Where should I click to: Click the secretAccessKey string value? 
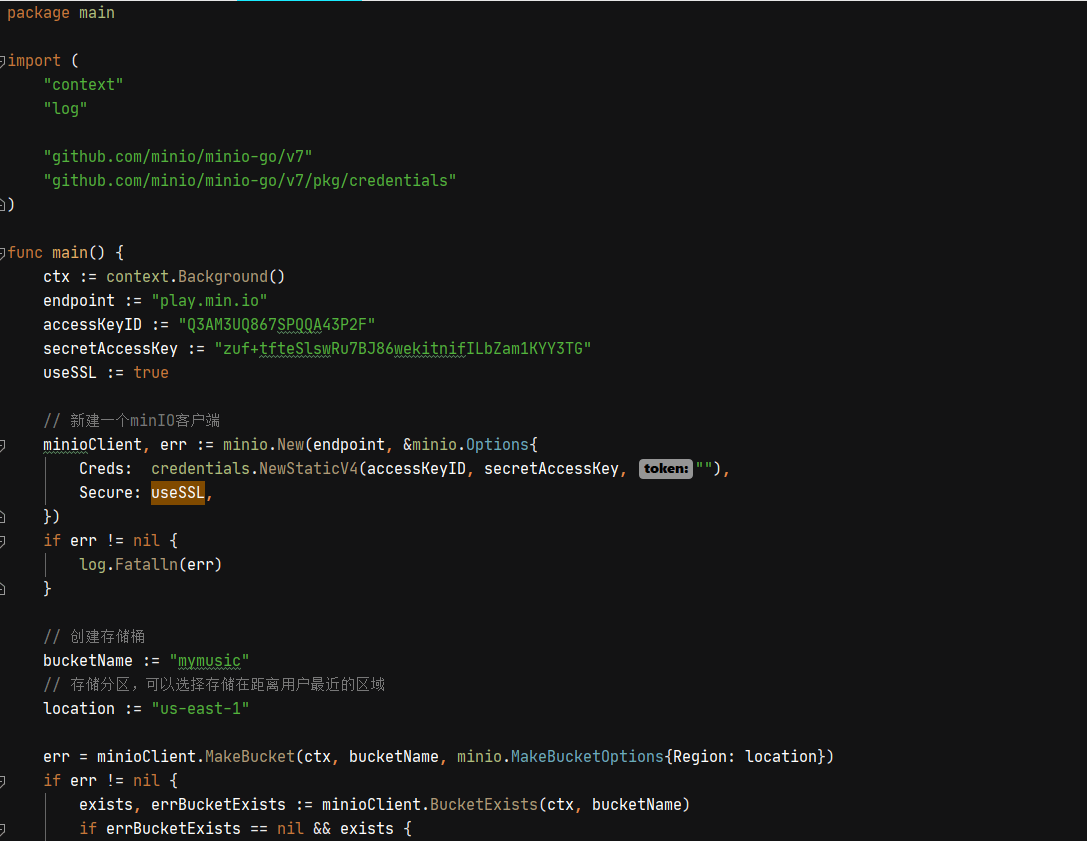[403, 349]
